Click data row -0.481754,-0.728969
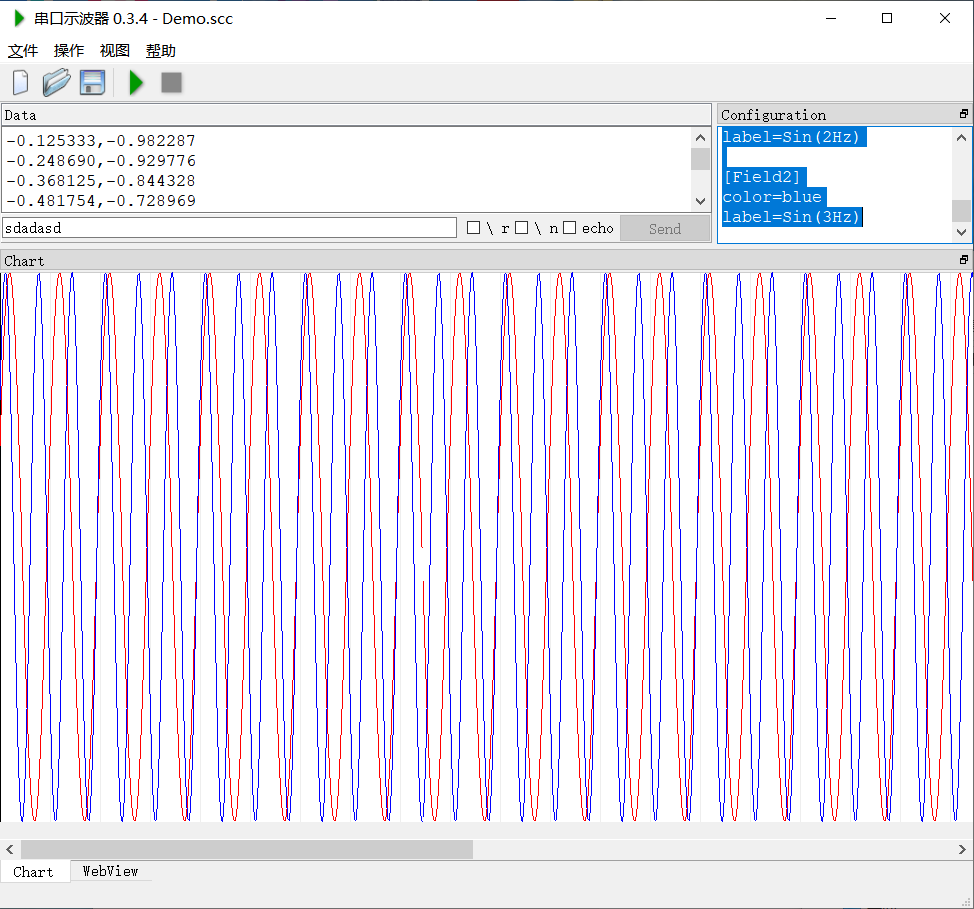The width and height of the screenshot is (974, 909). point(101,201)
